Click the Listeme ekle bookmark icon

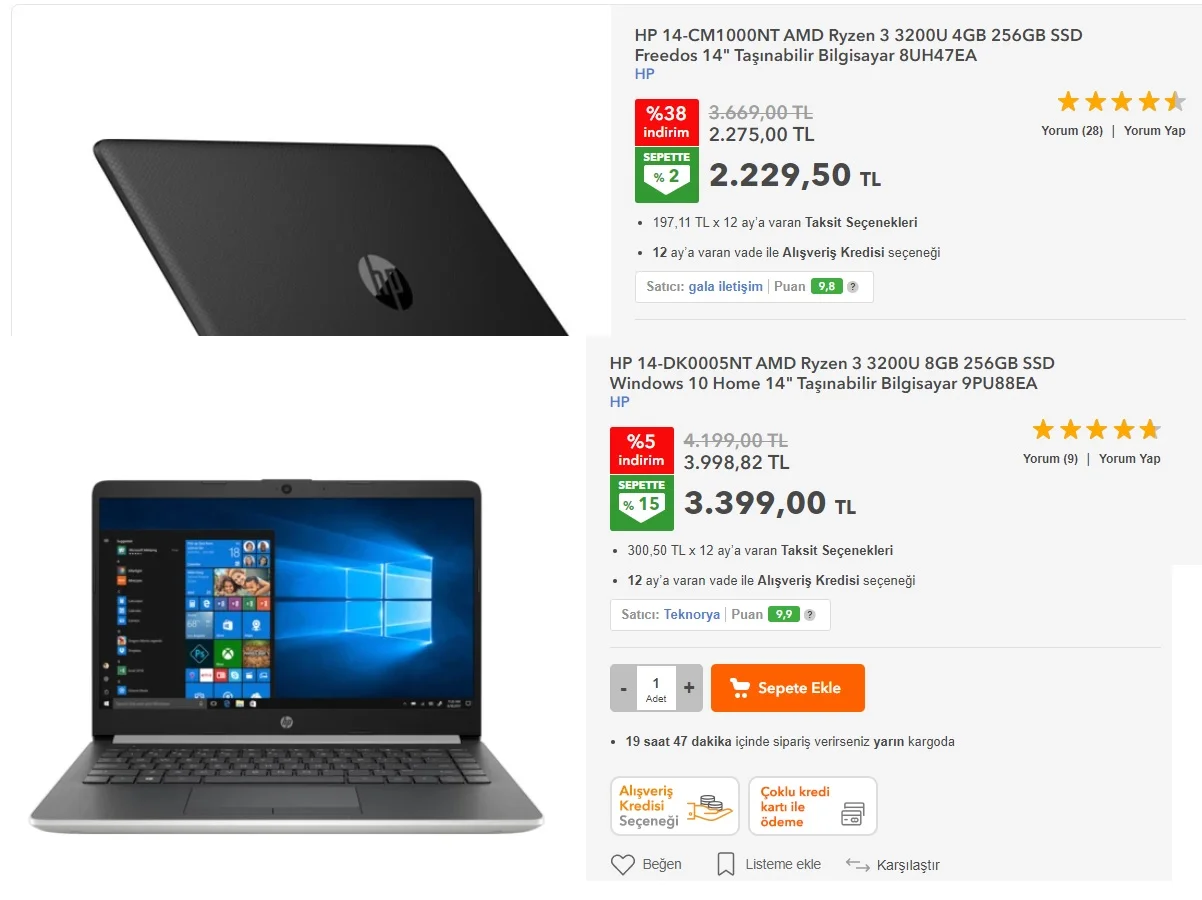point(726,864)
